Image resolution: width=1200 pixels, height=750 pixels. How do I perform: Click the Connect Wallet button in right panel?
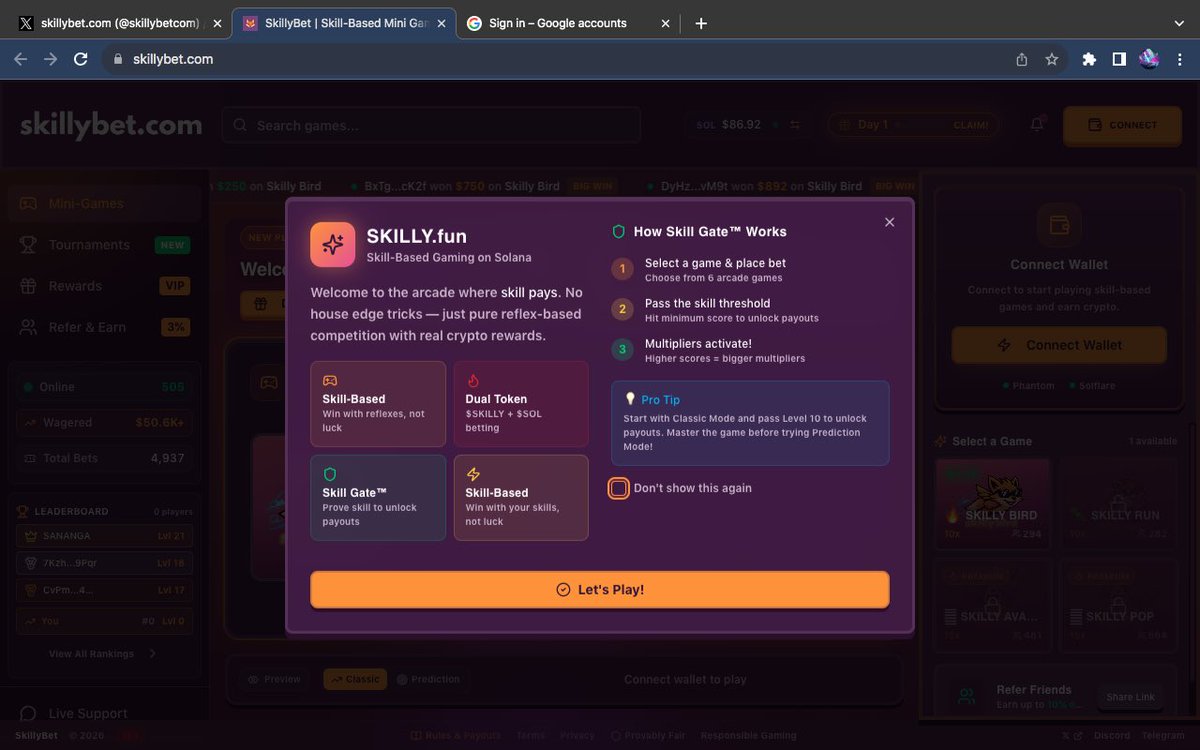click(1059, 345)
